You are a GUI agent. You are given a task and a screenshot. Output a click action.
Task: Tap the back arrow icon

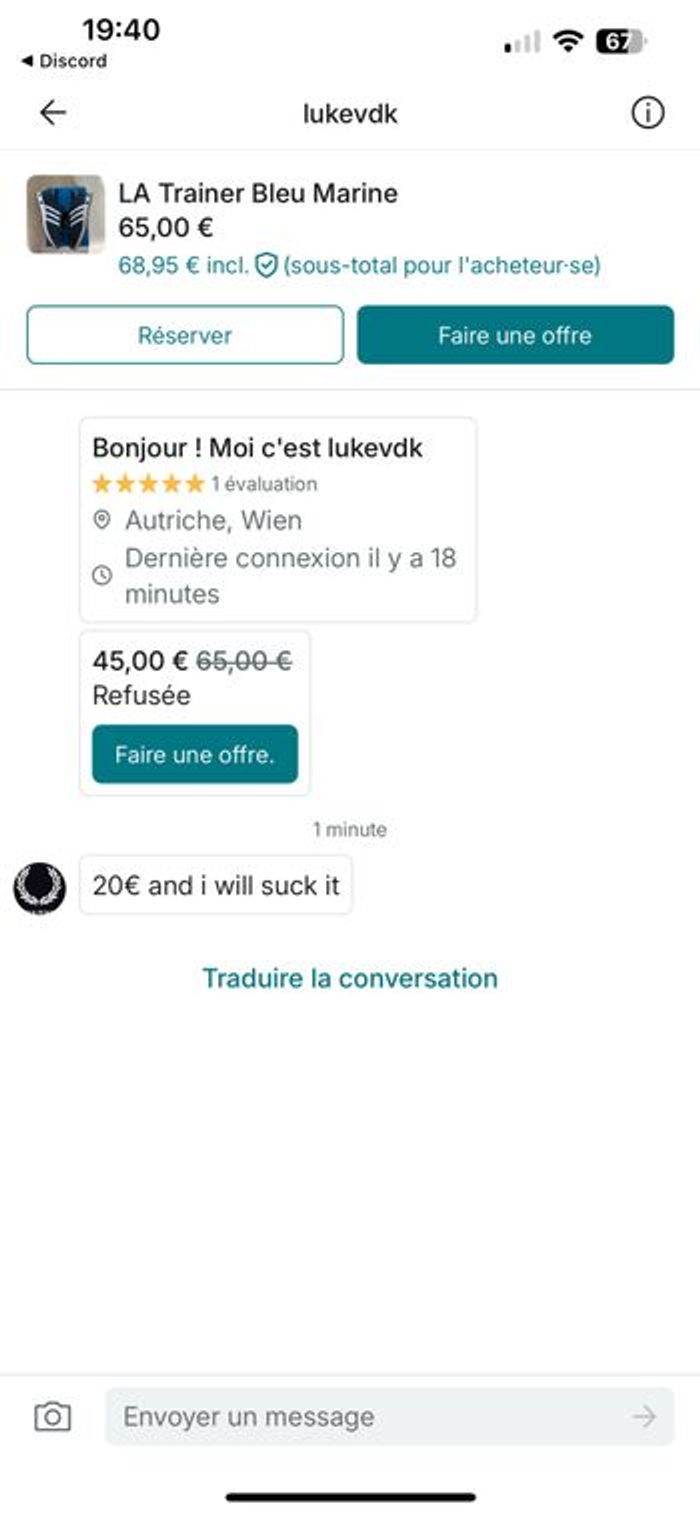tap(53, 113)
